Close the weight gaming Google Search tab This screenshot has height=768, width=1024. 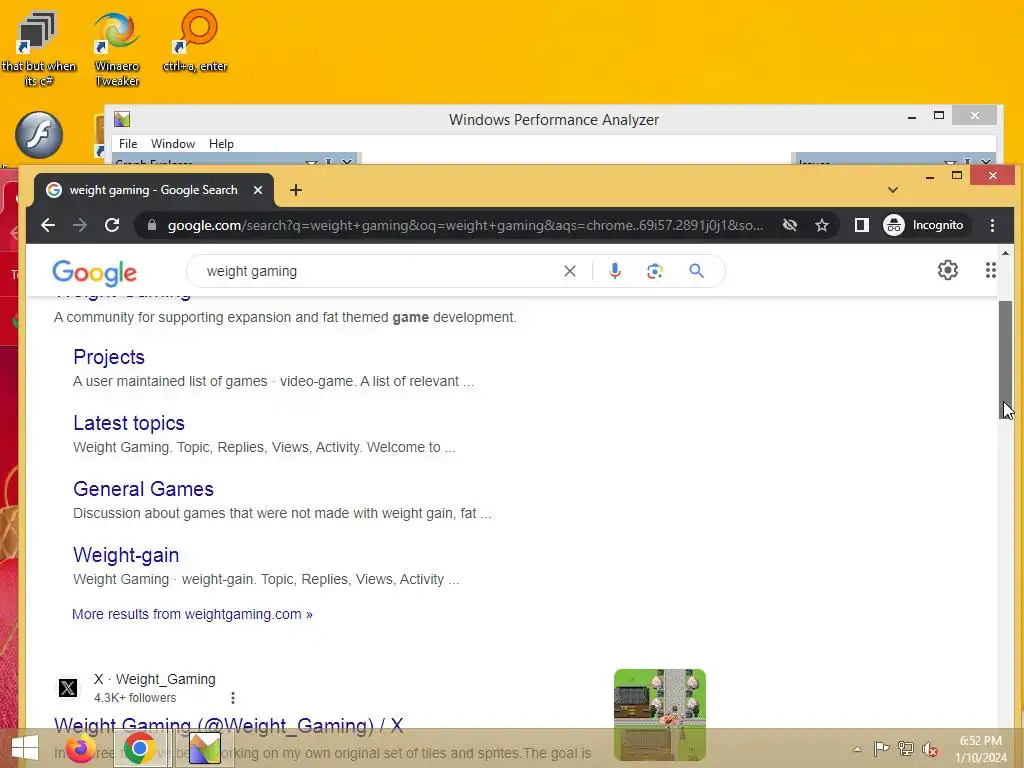(258, 190)
